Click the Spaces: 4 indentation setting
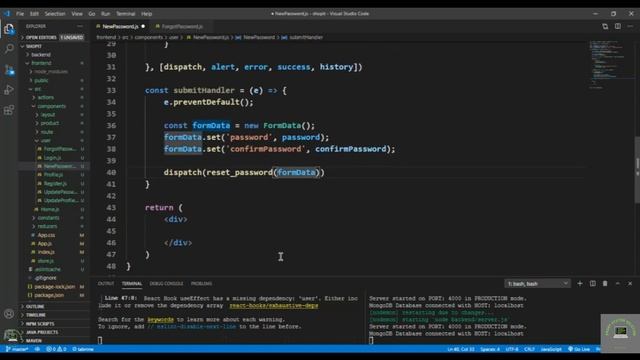 (x=490, y=349)
